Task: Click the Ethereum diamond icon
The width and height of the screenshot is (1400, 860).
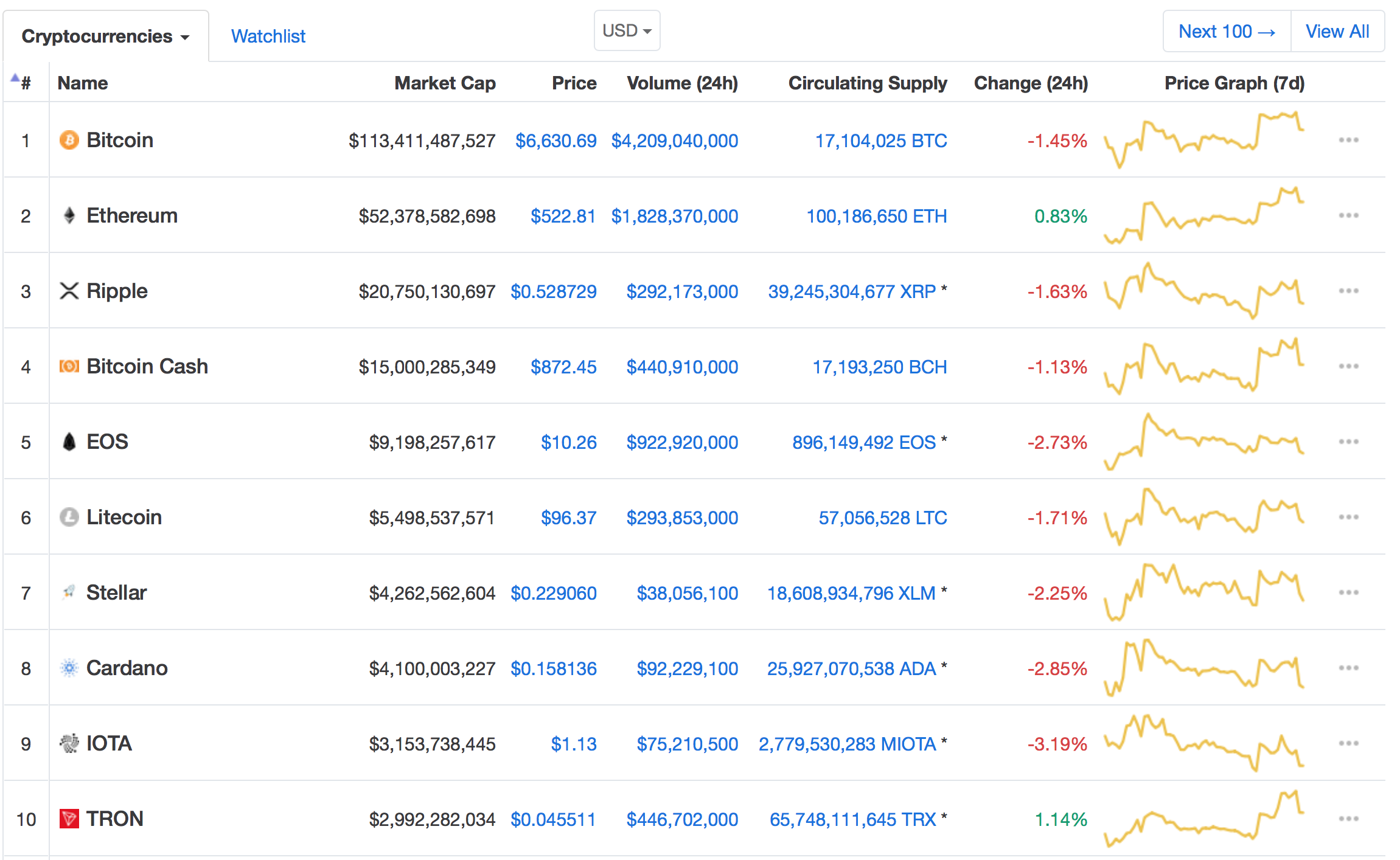Action: point(69,215)
